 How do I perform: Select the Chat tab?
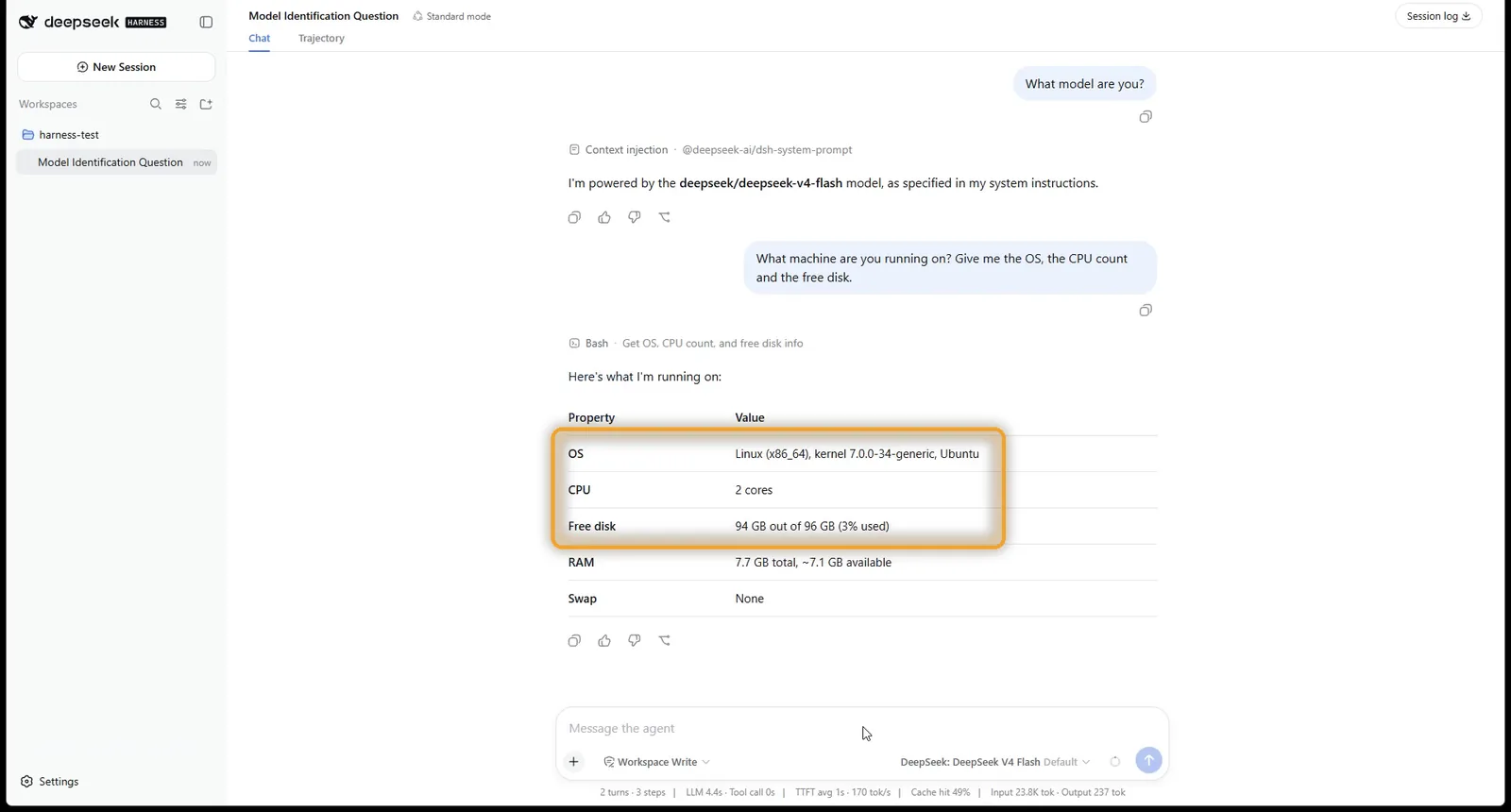[x=260, y=39]
